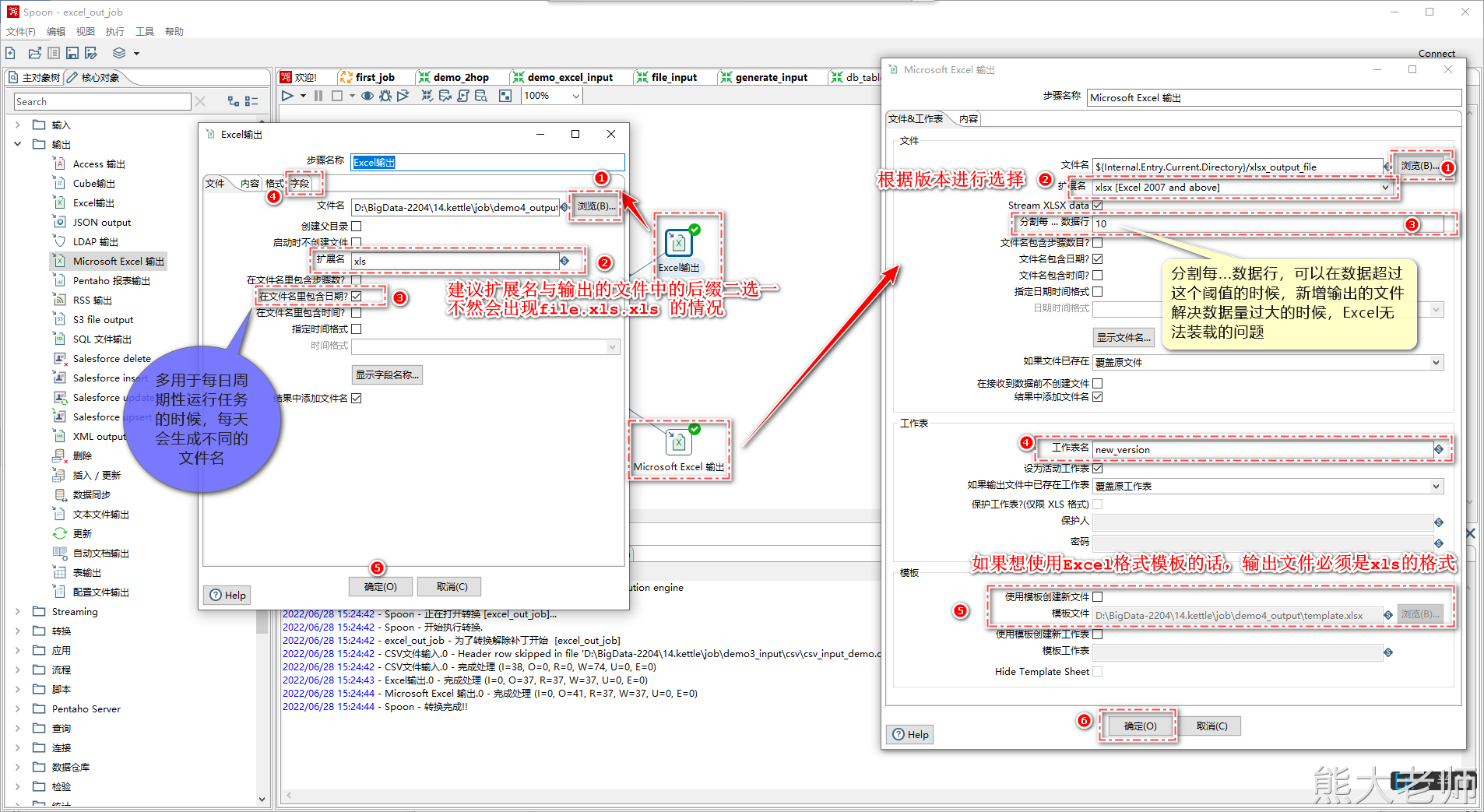Click 浏览(B)... next to xlsx_output_file
1484x812 pixels.
[1419, 166]
